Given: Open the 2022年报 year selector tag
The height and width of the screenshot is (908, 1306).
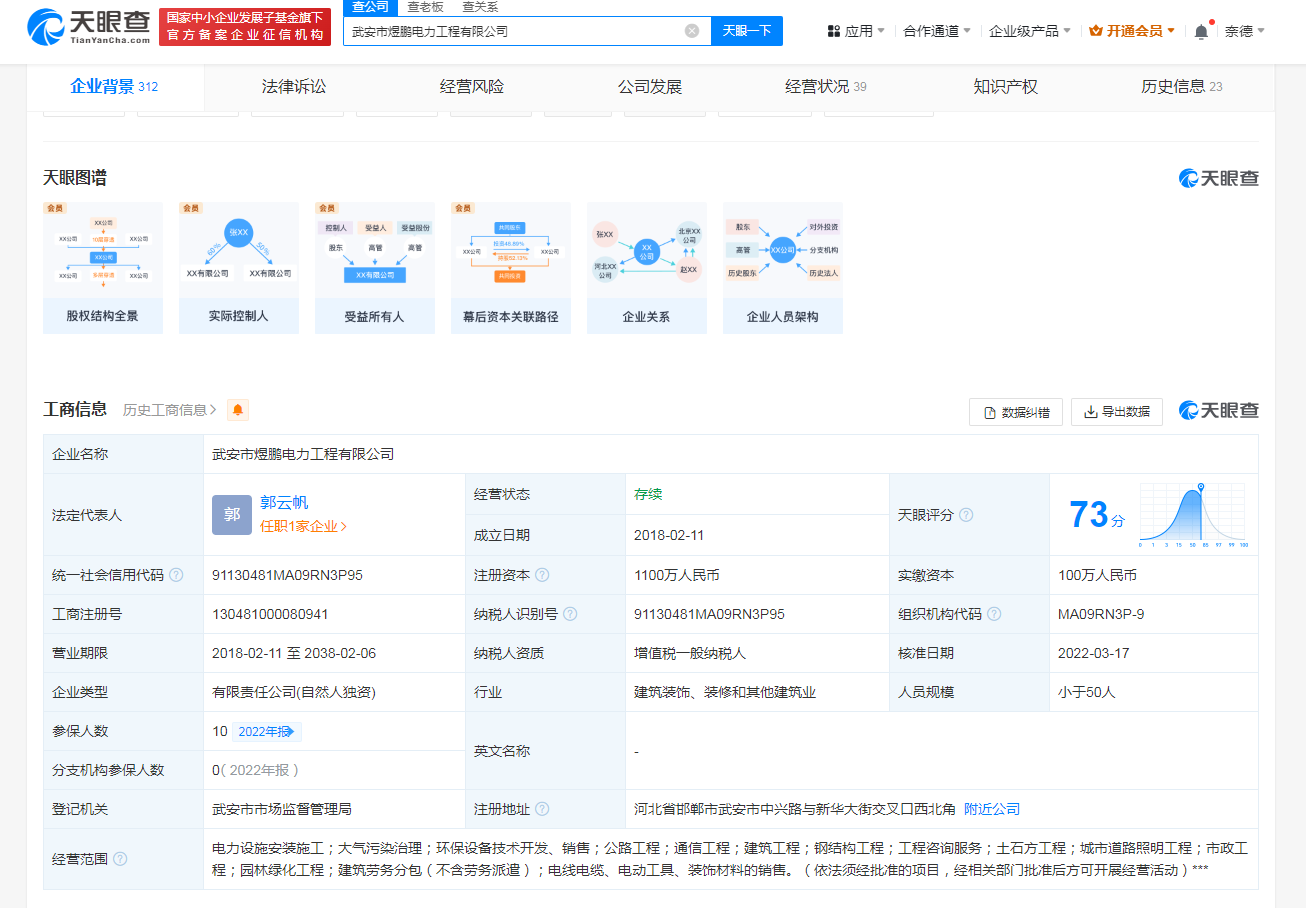Looking at the screenshot, I should coord(267,731).
